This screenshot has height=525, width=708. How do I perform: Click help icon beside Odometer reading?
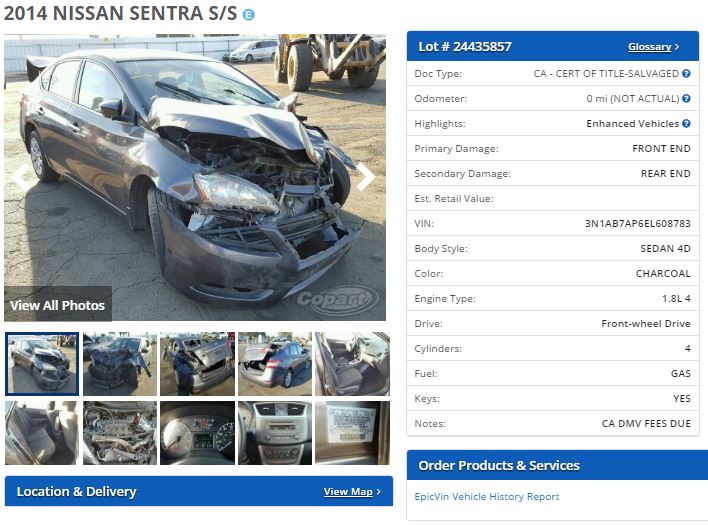[x=686, y=98]
